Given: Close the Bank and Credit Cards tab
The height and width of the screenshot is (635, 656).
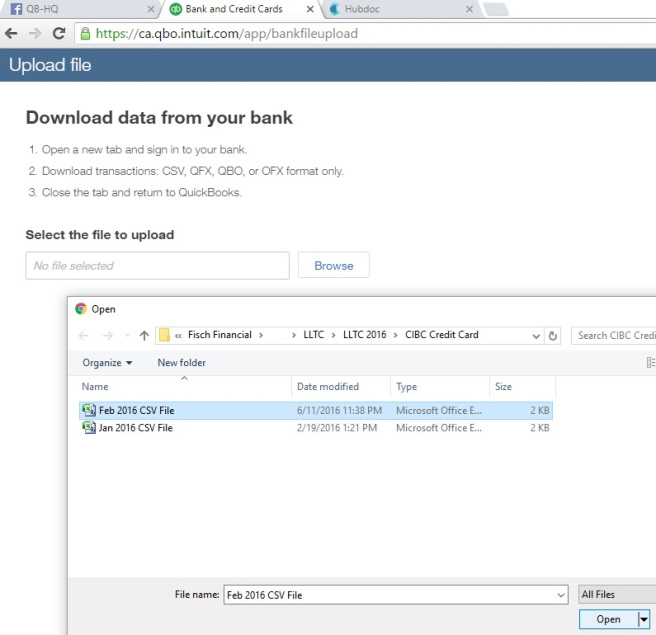Looking at the screenshot, I should point(310,9).
